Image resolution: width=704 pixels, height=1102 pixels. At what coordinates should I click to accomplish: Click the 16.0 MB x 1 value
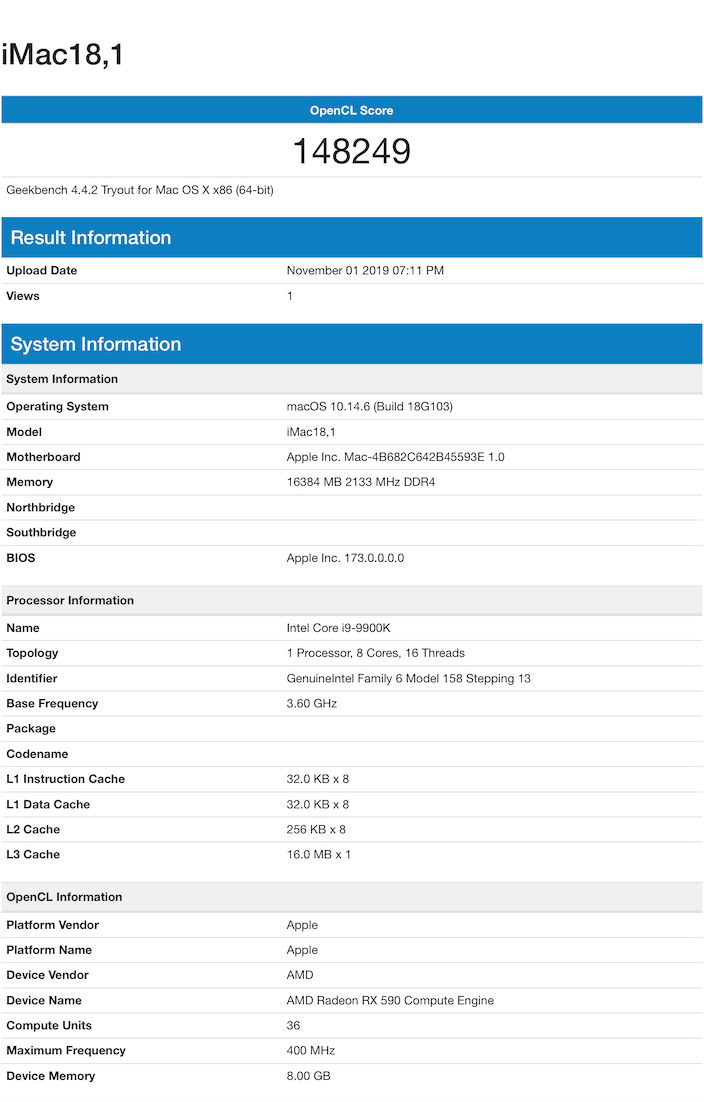coord(318,855)
